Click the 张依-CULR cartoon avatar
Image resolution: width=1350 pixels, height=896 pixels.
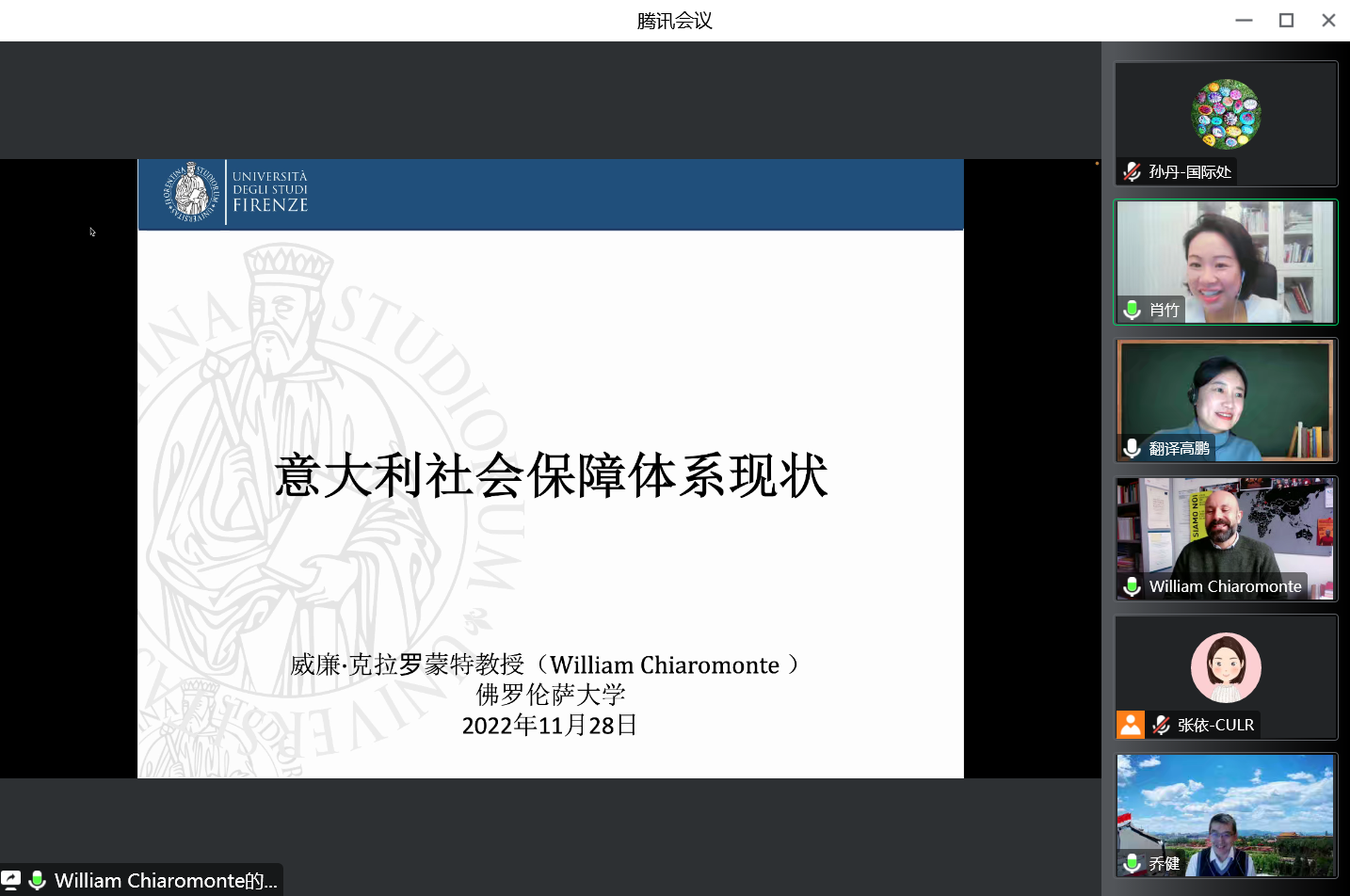point(1226,667)
